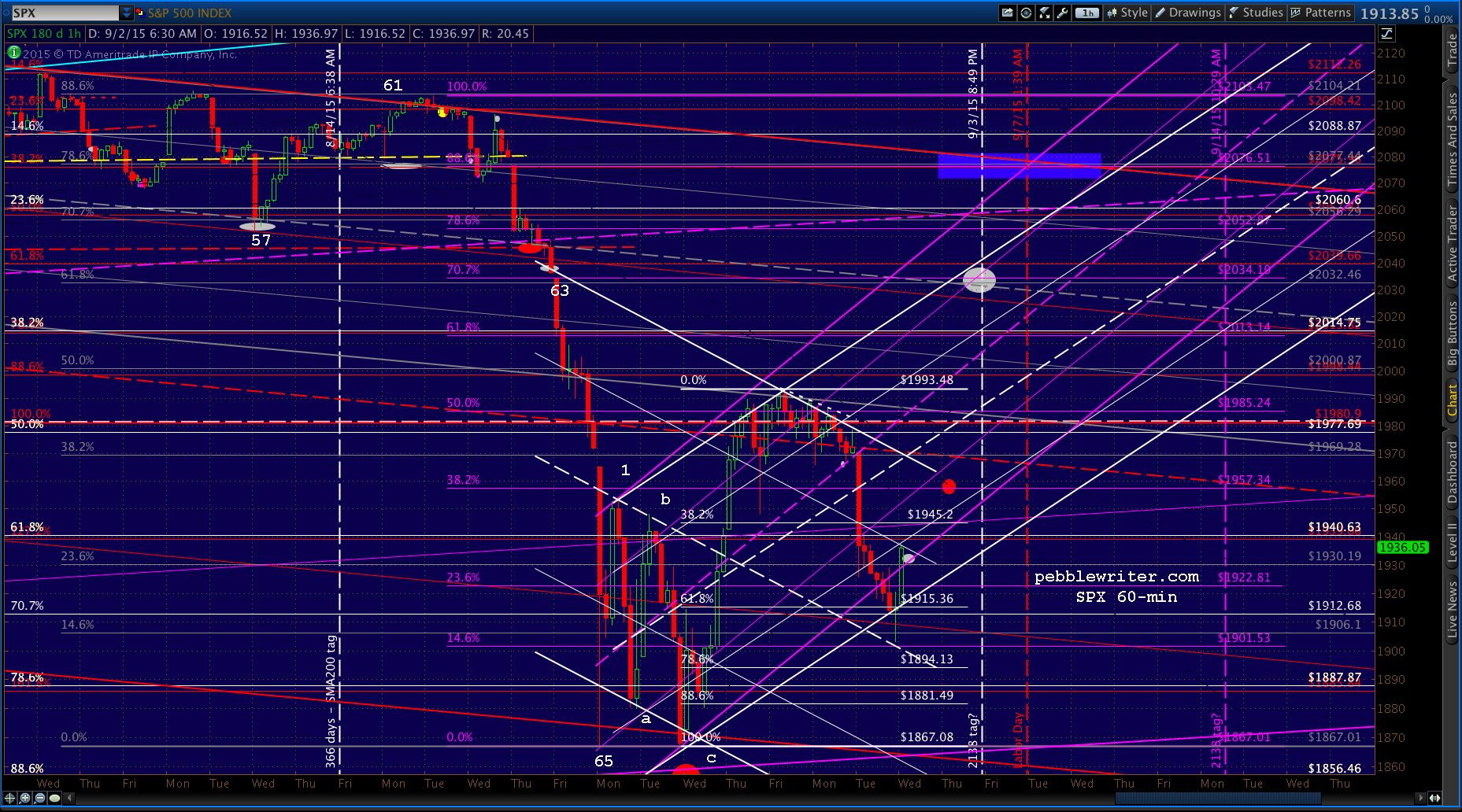Click the last price 1913.85 in header
Image resolution: width=1462 pixels, height=812 pixels.
[1390, 13]
